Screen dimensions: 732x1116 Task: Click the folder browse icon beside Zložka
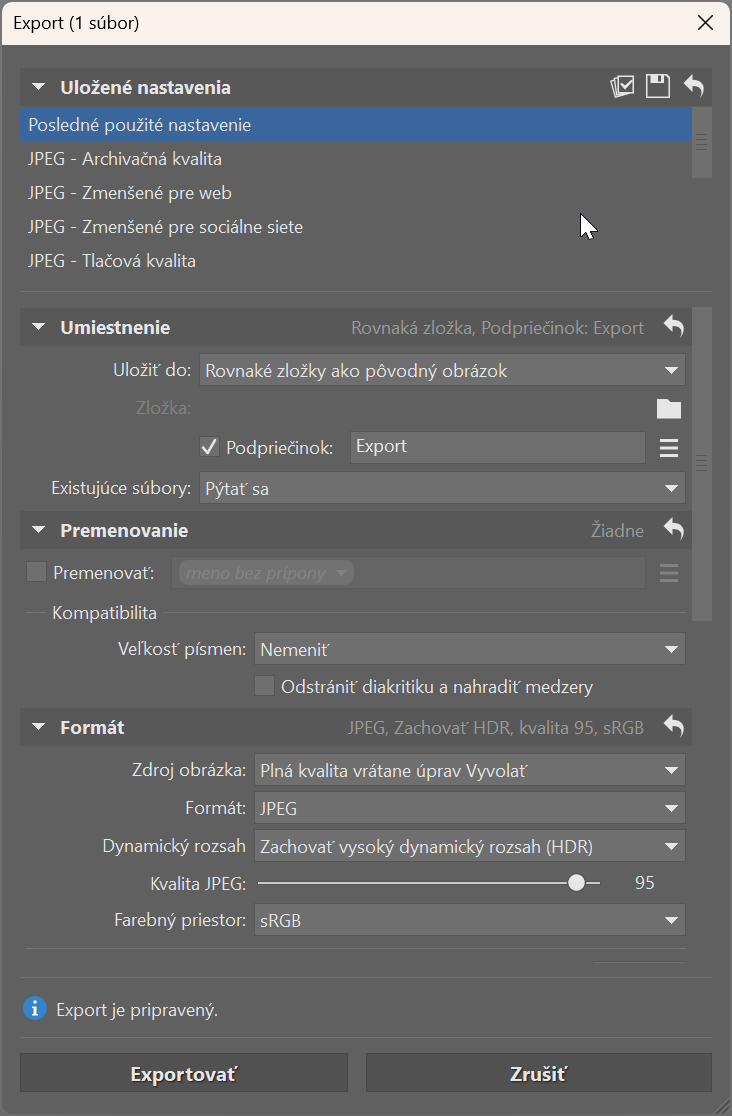coord(669,409)
